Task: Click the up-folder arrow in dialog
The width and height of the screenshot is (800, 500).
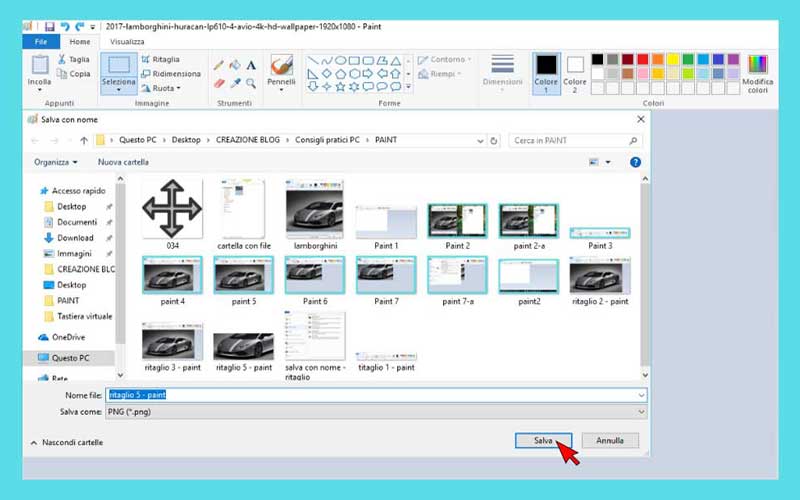Action: [84, 140]
